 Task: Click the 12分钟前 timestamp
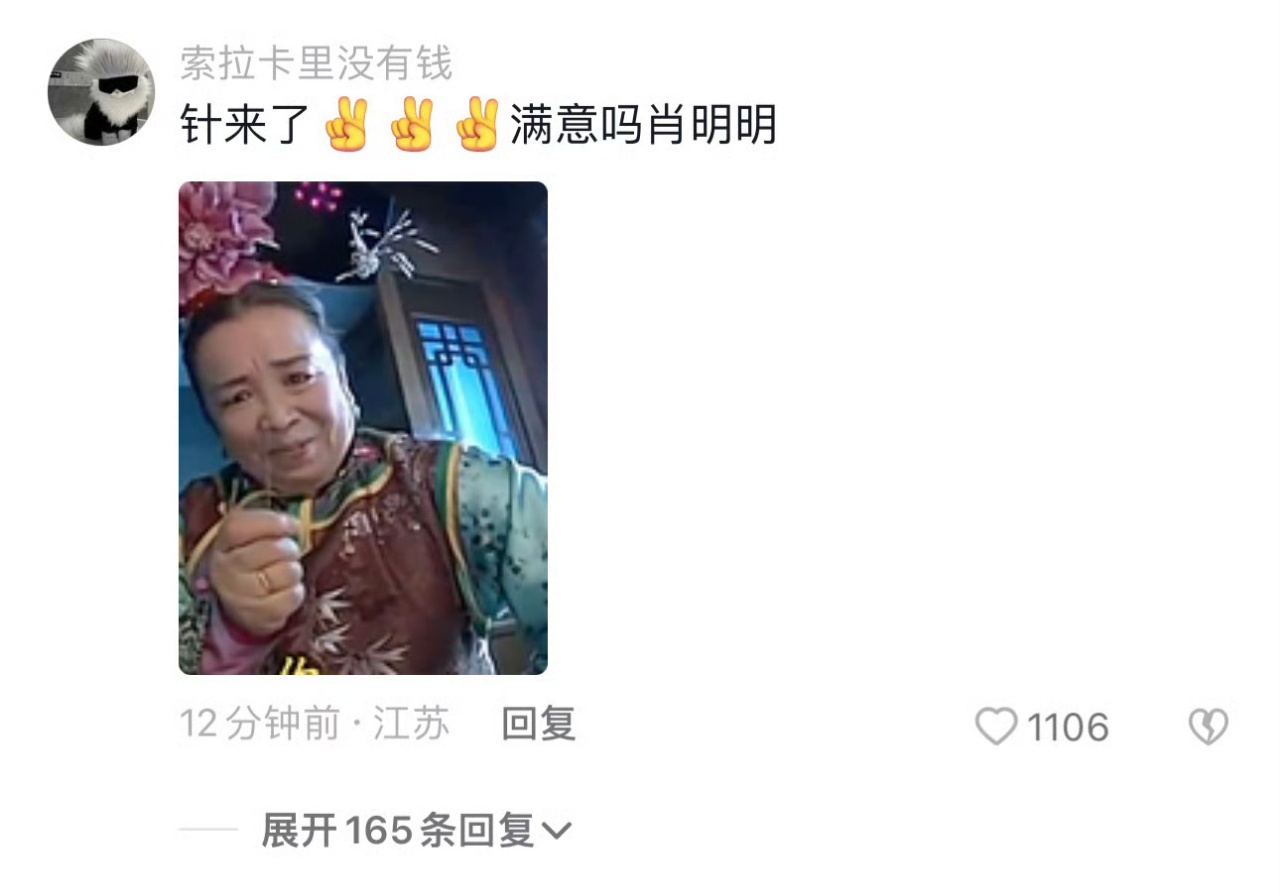point(260,724)
